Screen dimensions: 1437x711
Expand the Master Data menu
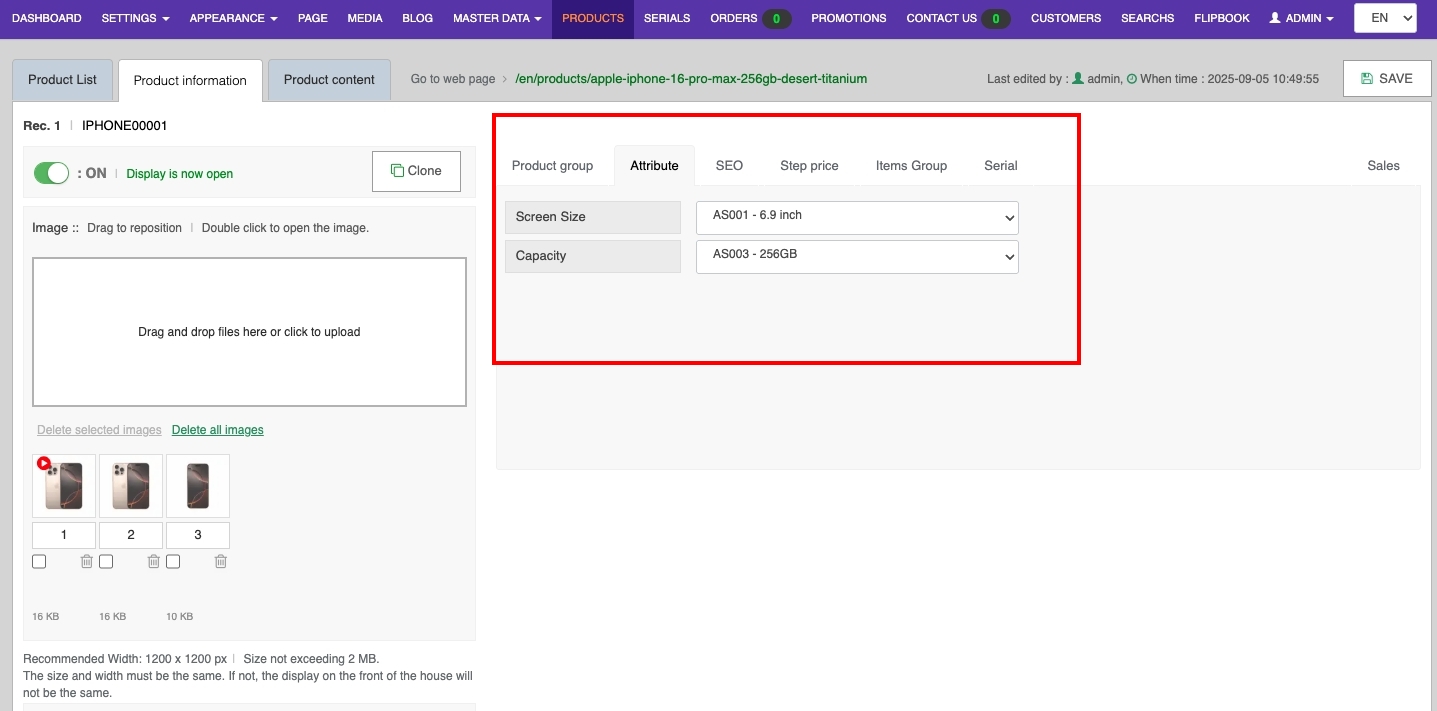(497, 18)
